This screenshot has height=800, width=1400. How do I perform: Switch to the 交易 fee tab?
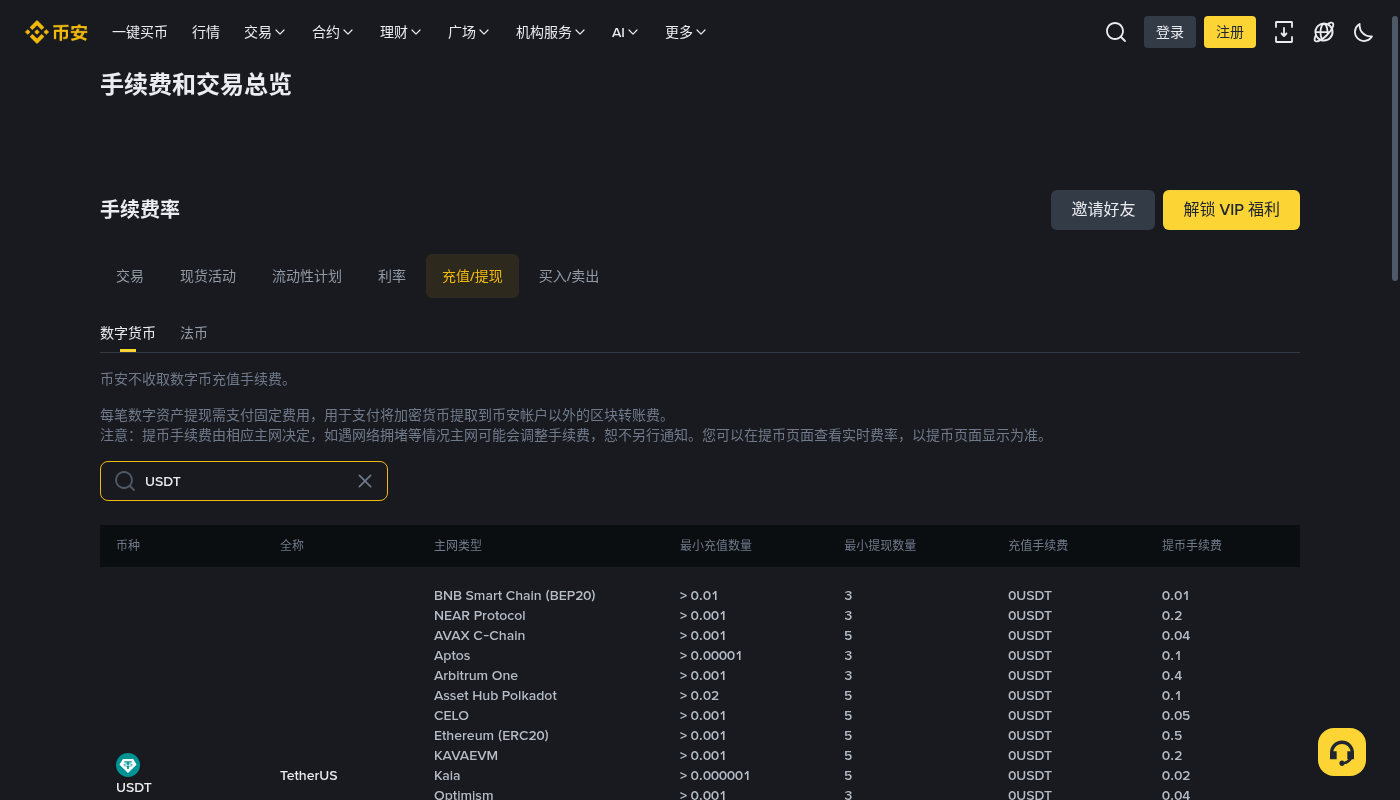tap(130, 276)
